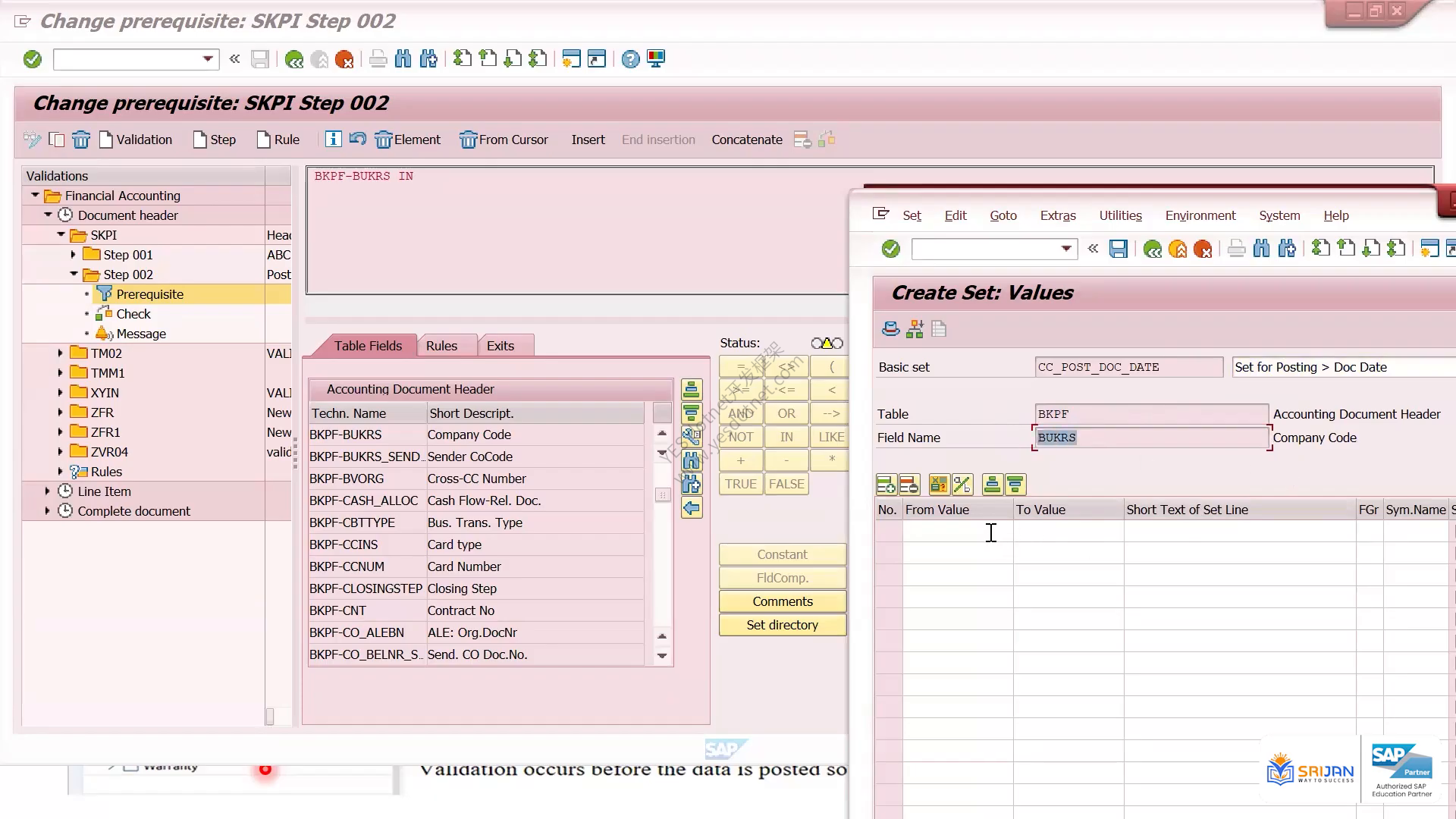Image resolution: width=1456 pixels, height=819 pixels.
Task: Click the blue left arrow icon beside field list
Action: (692, 508)
